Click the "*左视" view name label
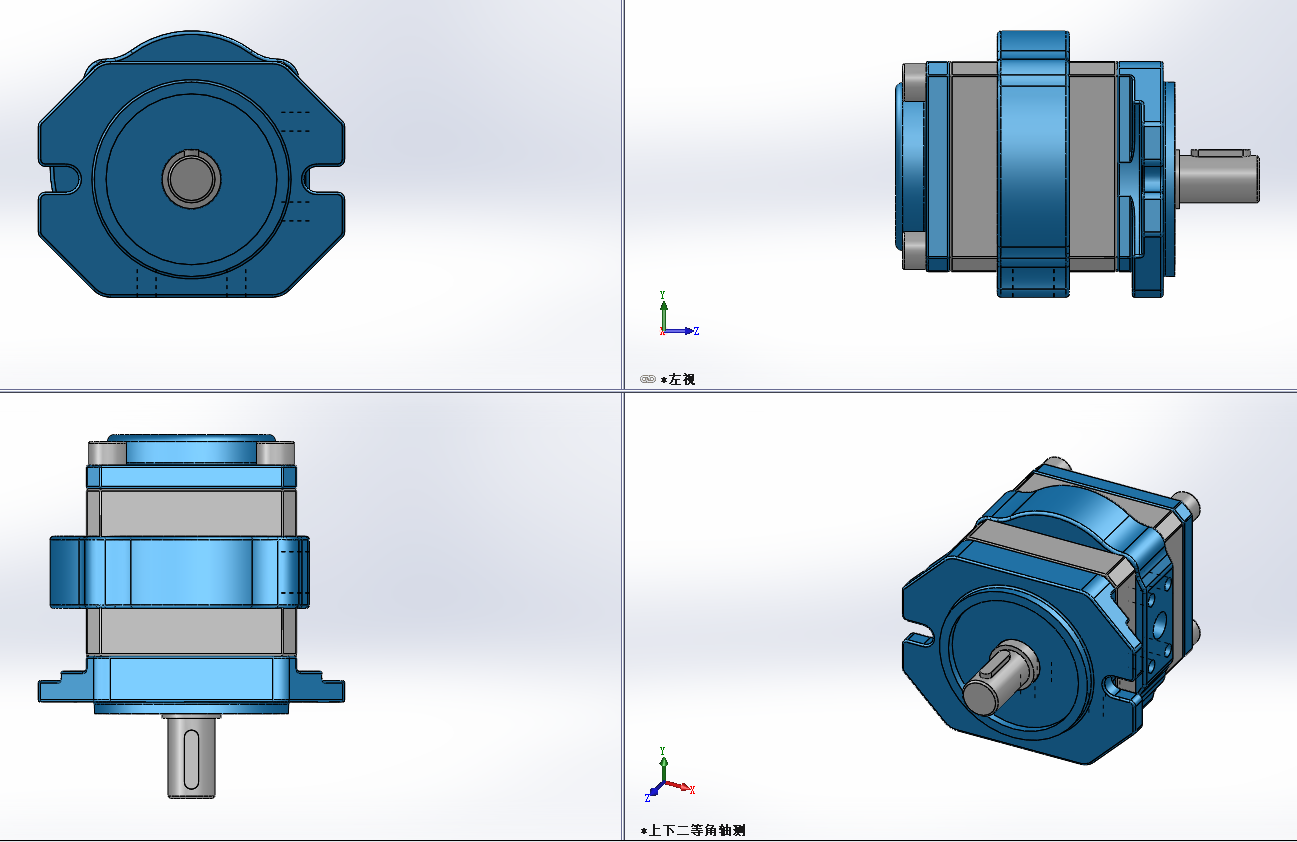This screenshot has width=1297, height=842. pos(678,380)
